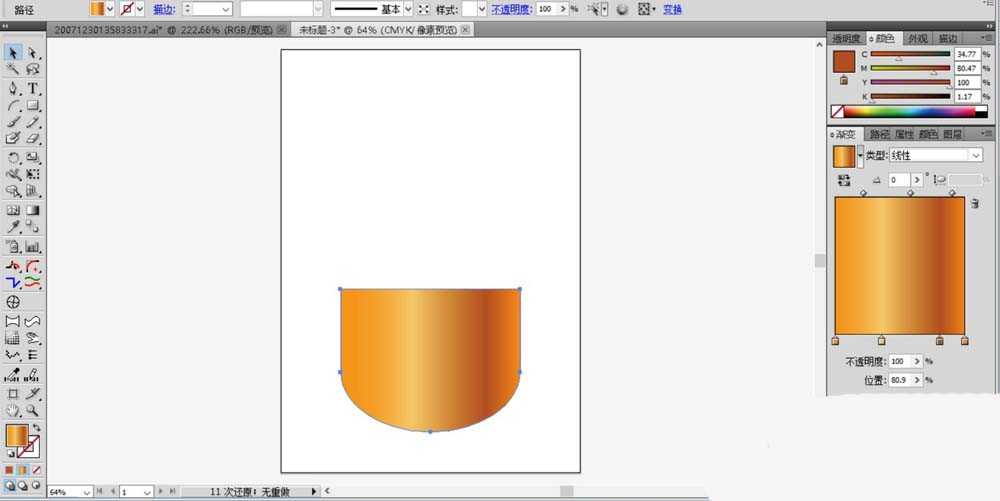Activate the Hand tool
This screenshot has width=1000, height=501.
tap(13, 411)
